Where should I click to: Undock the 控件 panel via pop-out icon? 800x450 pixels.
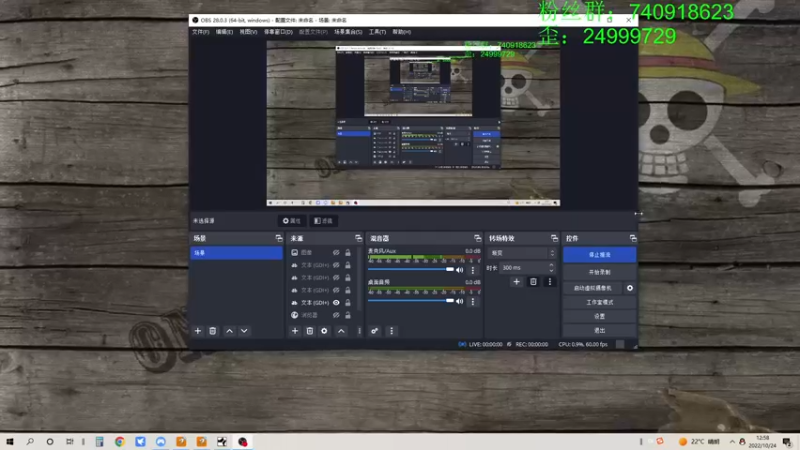coord(633,238)
